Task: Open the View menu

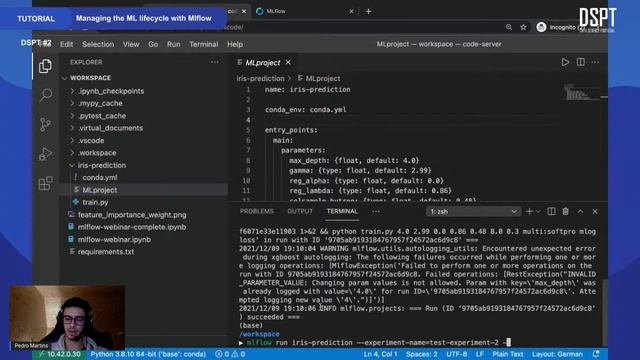Action: (x=131, y=44)
